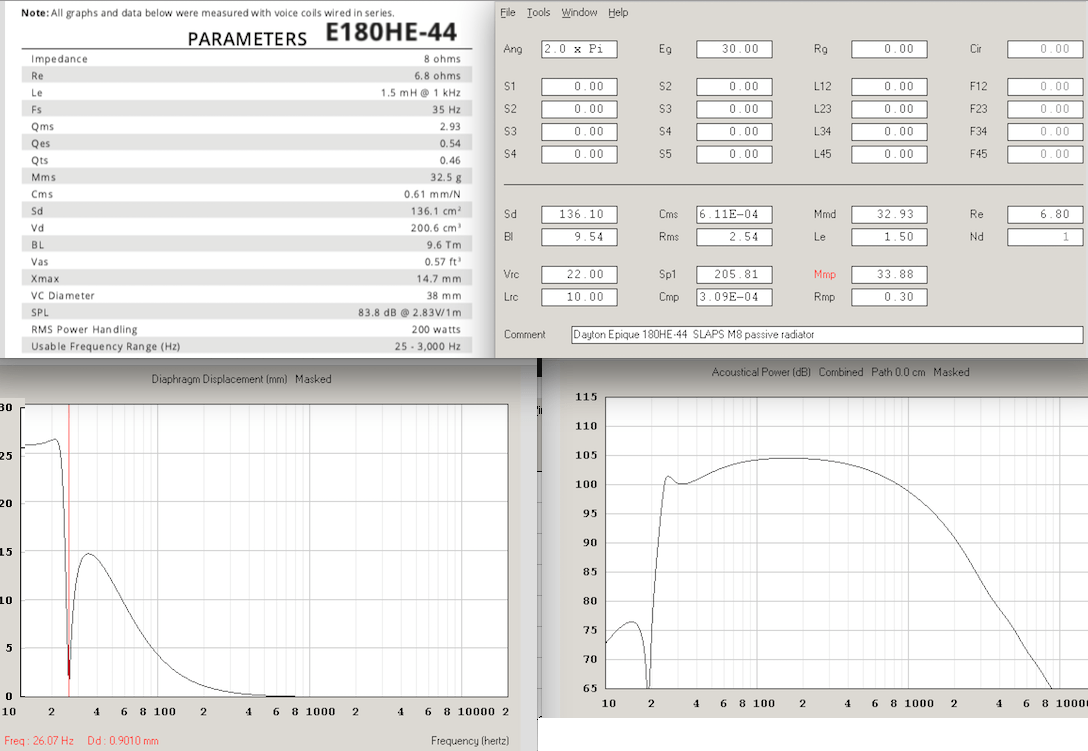
Task: Click the Usable Frequency Range row
Action: 246,346
